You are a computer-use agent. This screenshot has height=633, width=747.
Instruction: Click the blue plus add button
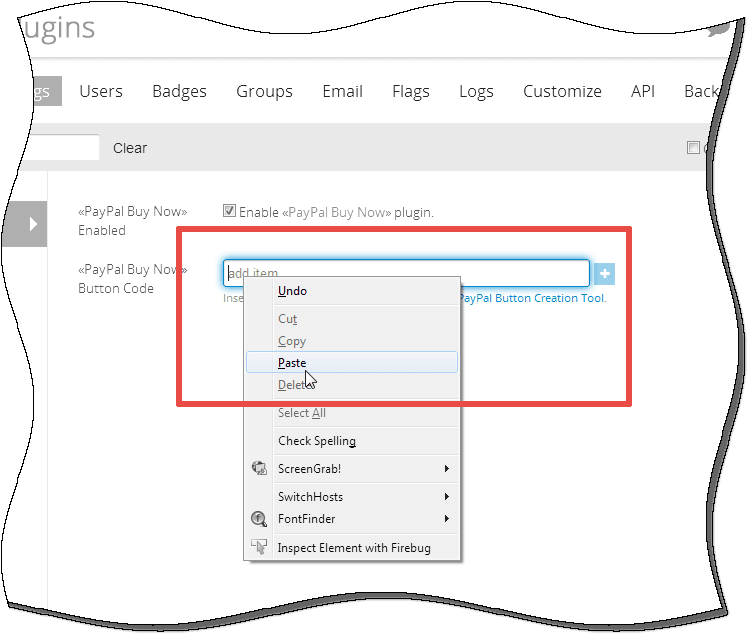click(605, 274)
